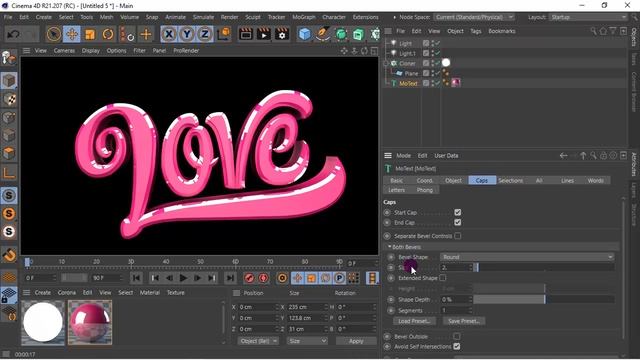Enable Bevel Outside checkbox
This screenshot has width=640, height=360.
click(457, 336)
